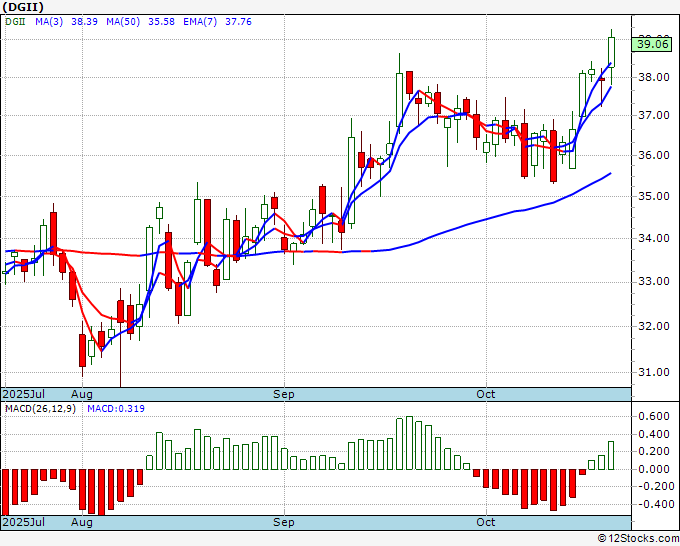The height and width of the screenshot is (546, 680).
Task: Click the Oct marker on price axis
Action: click(x=485, y=394)
